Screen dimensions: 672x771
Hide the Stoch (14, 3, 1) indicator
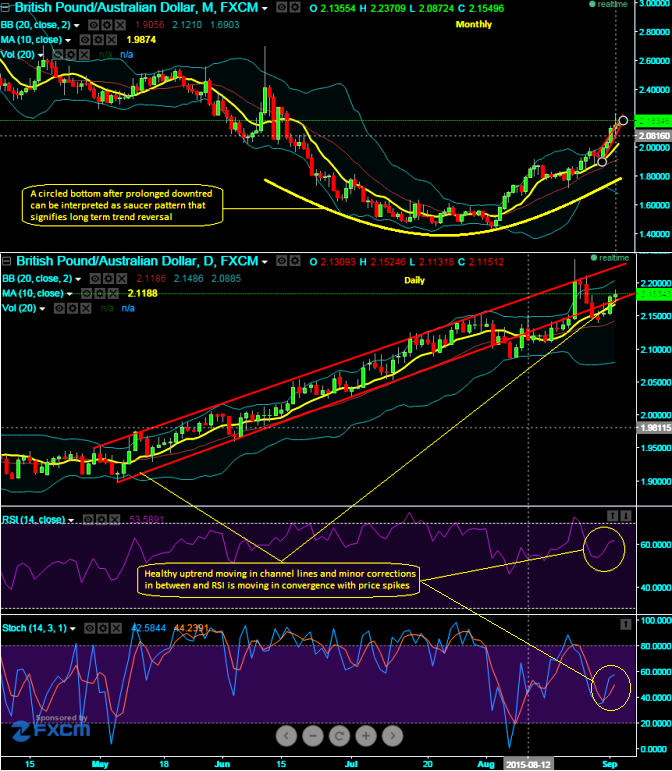[x=89, y=628]
